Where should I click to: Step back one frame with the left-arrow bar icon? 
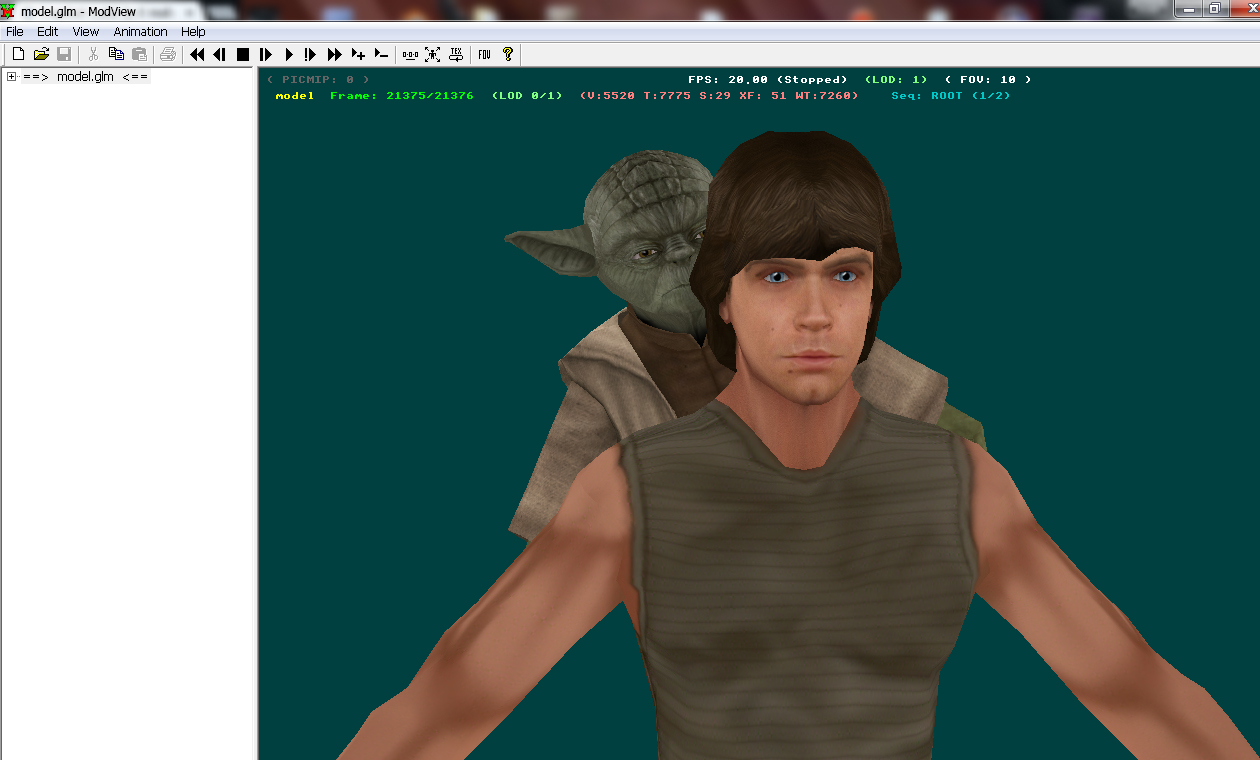point(220,54)
